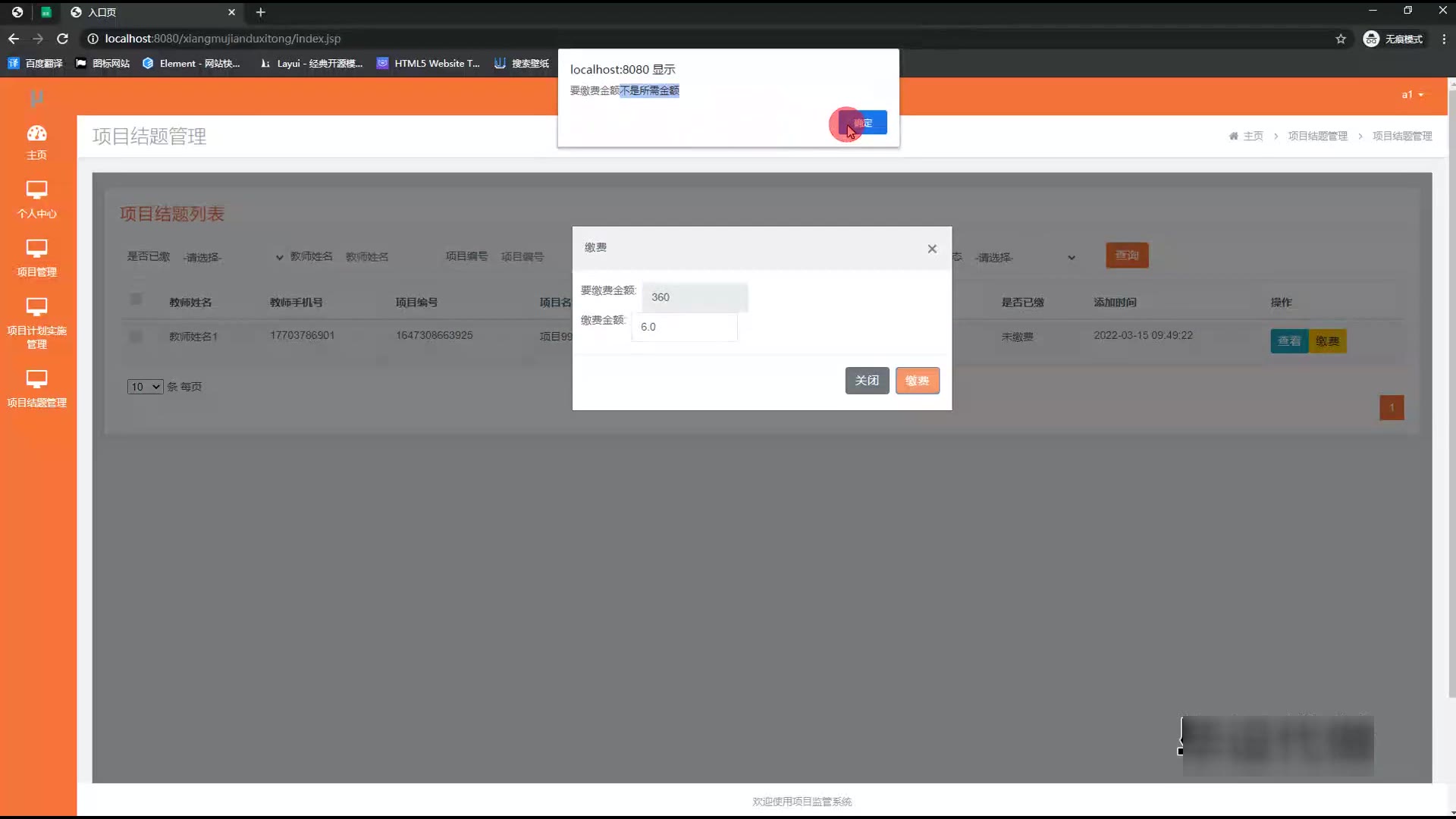Viewport: 1456px width, 819px height.
Task: Open 个人中心 monitor icon in sidebar
Action: pos(36,190)
